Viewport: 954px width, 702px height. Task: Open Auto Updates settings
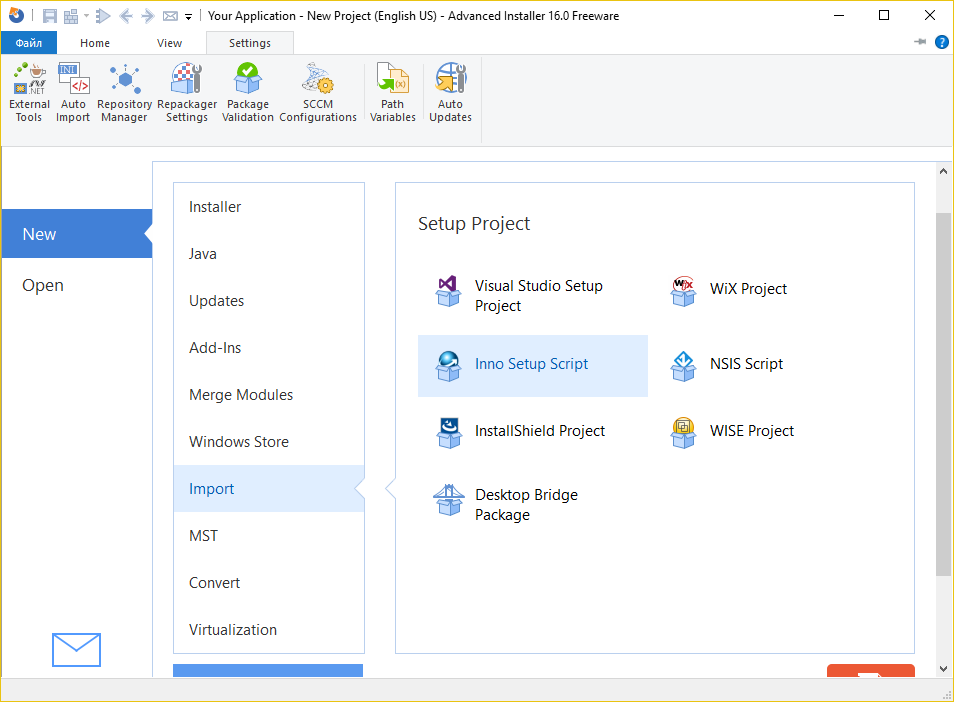click(450, 92)
